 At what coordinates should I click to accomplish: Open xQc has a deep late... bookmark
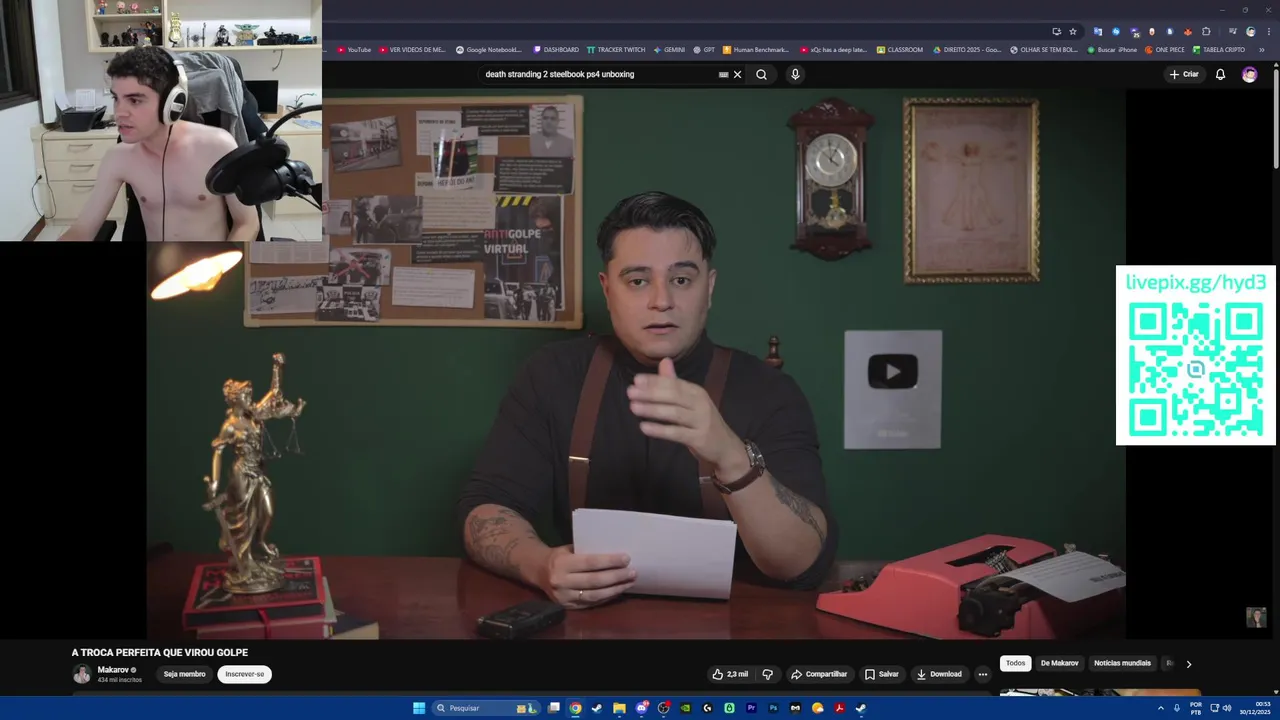(x=834, y=49)
